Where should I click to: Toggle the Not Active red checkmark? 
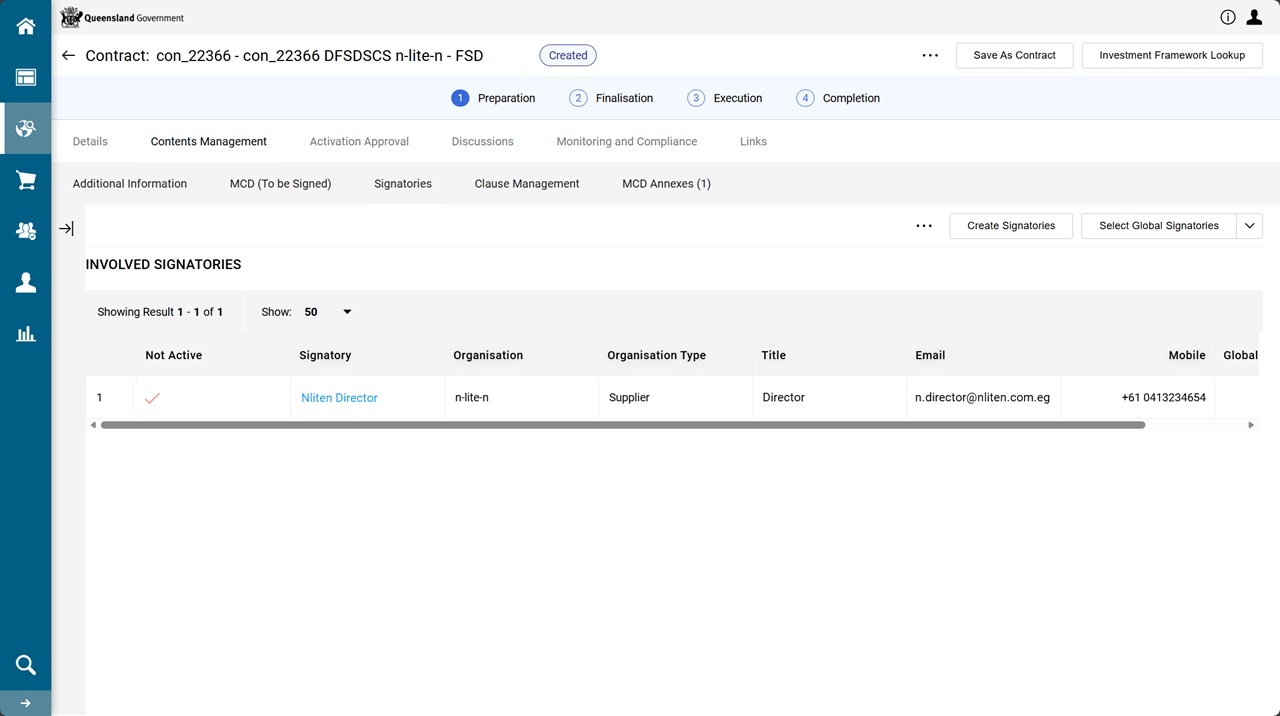pos(152,398)
